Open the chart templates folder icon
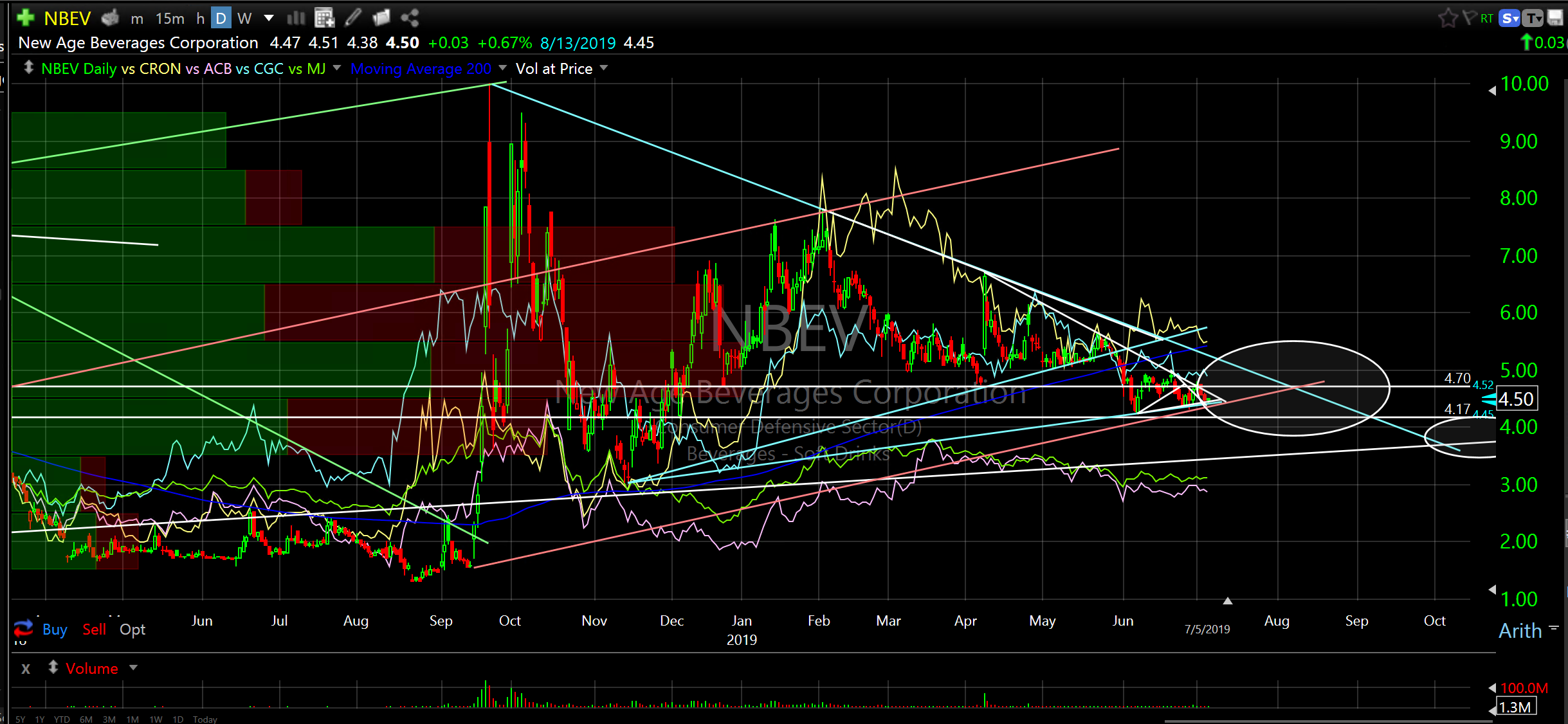1568x724 pixels. (x=381, y=18)
